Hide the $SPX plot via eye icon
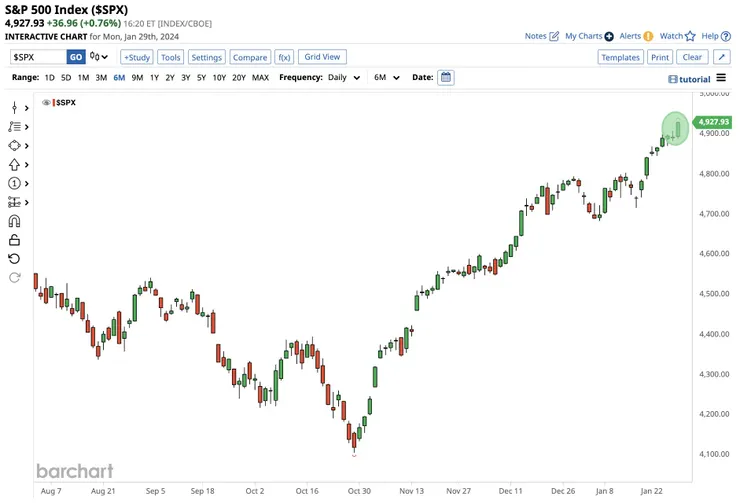The image size is (740, 503). pos(46,102)
